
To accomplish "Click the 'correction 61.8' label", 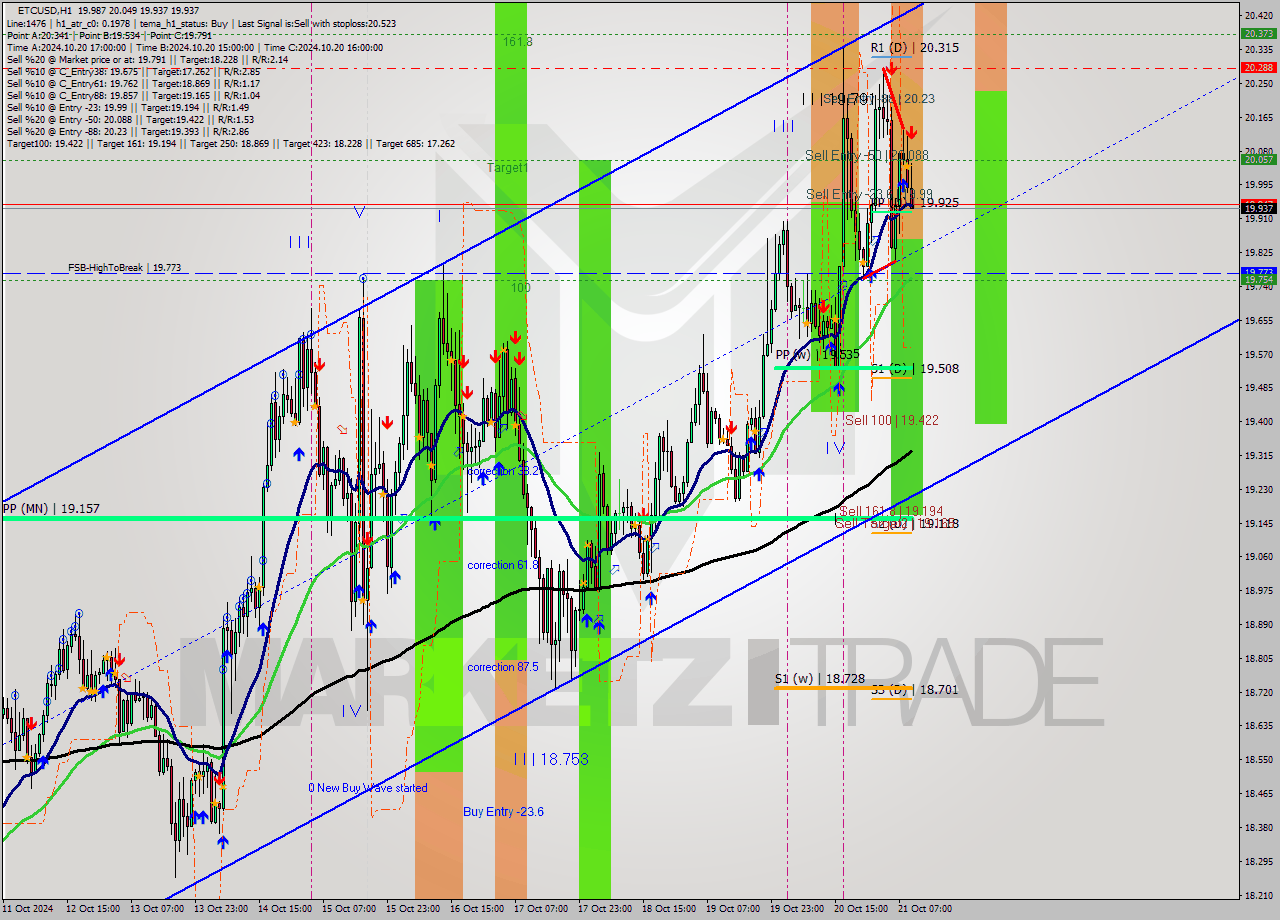I will coord(503,565).
